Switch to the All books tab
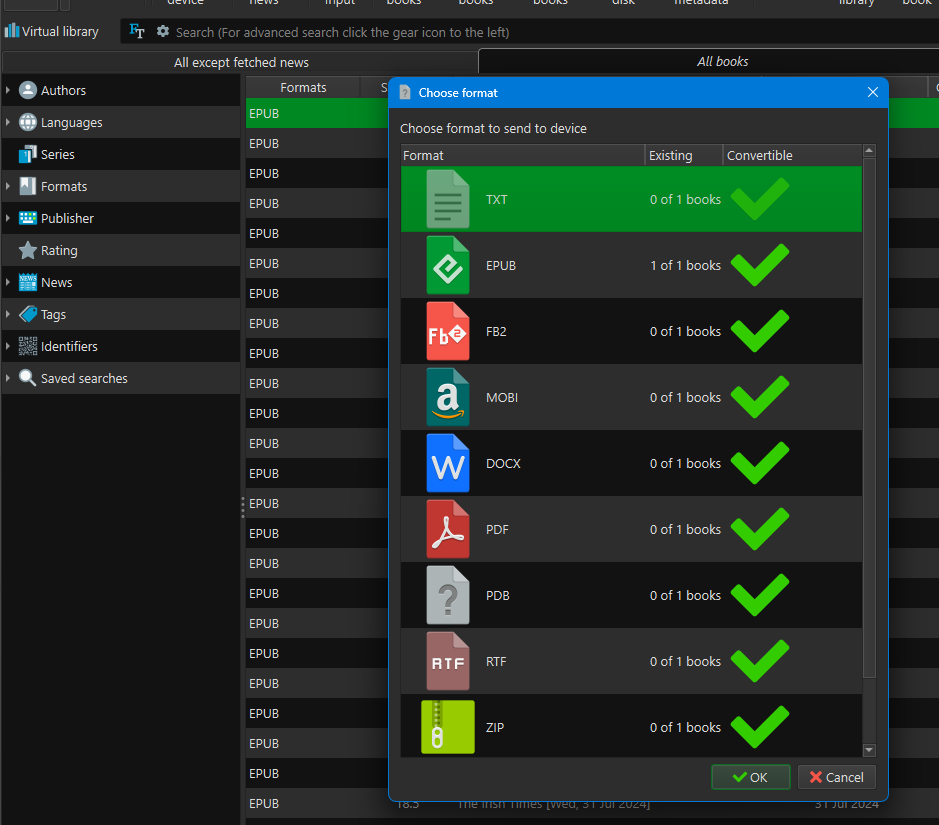Image resolution: width=939 pixels, height=825 pixels. pos(722,61)
